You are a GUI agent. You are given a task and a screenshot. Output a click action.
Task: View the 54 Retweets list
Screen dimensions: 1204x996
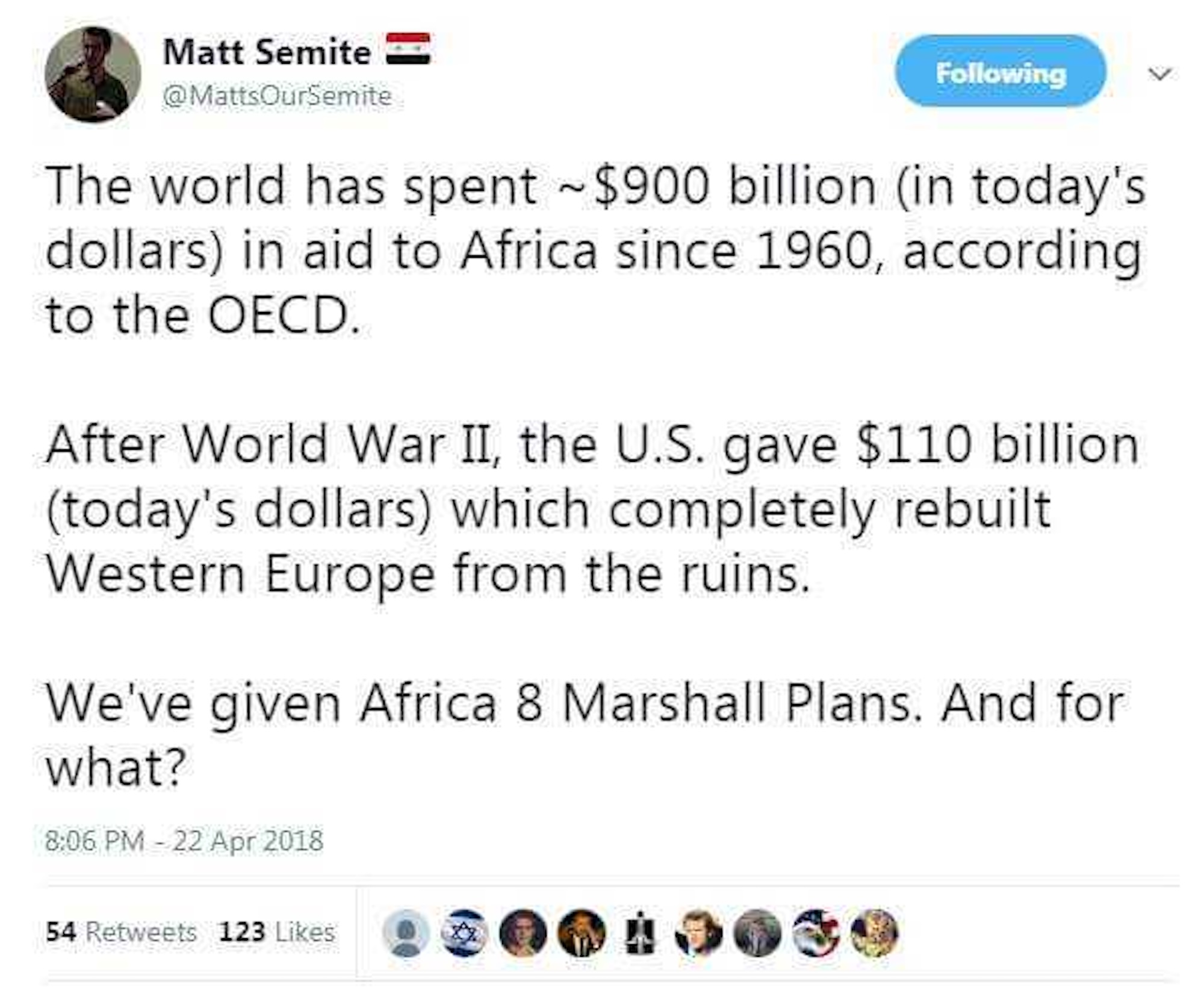click(122, 932)
